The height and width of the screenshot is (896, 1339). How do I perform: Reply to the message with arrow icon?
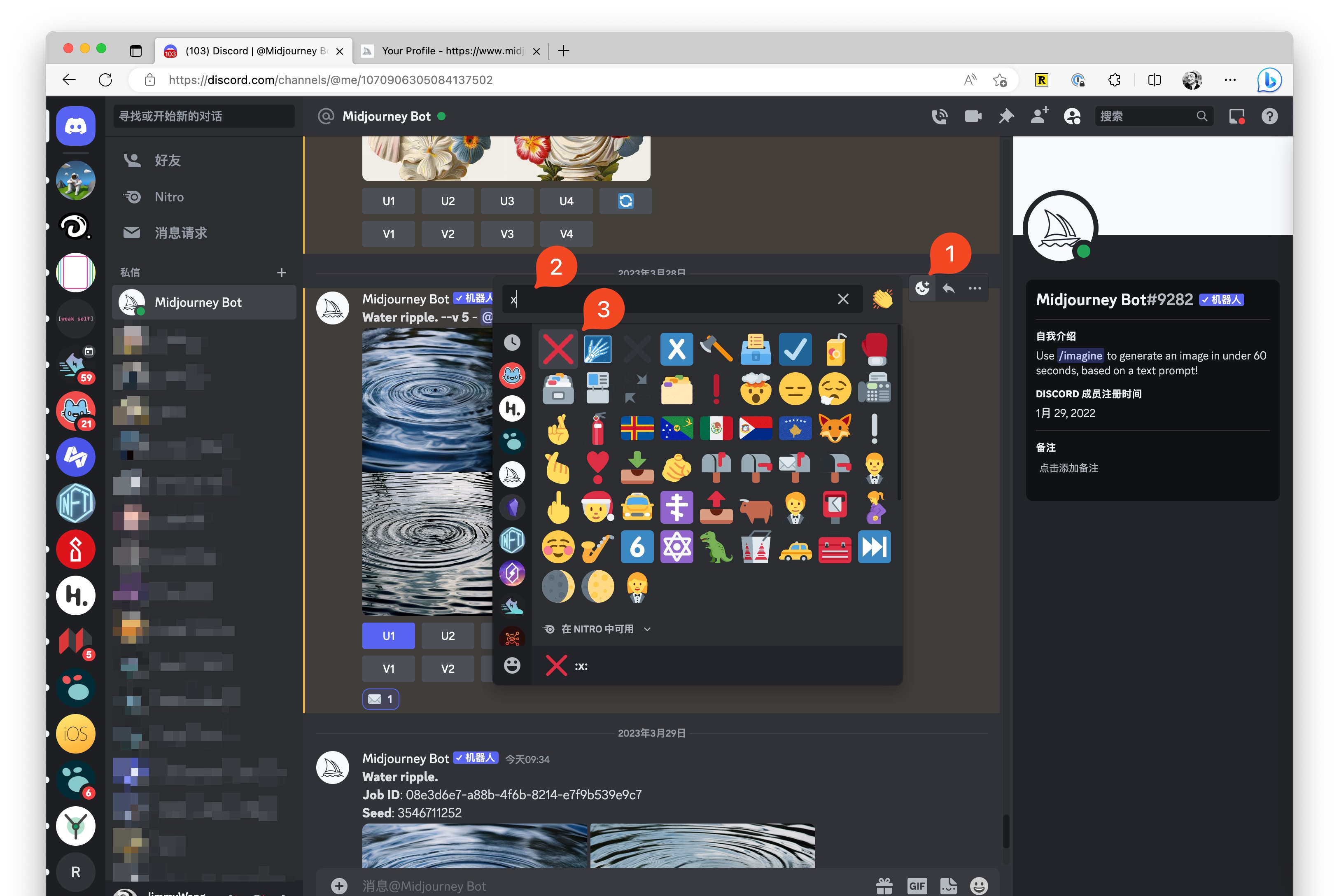click(x=949, y=288)
